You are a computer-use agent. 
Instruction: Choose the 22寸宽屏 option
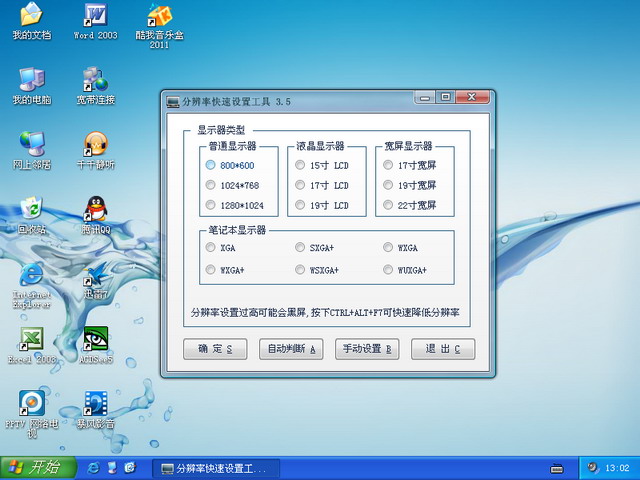pyautogui.click(x=410, y=205)
